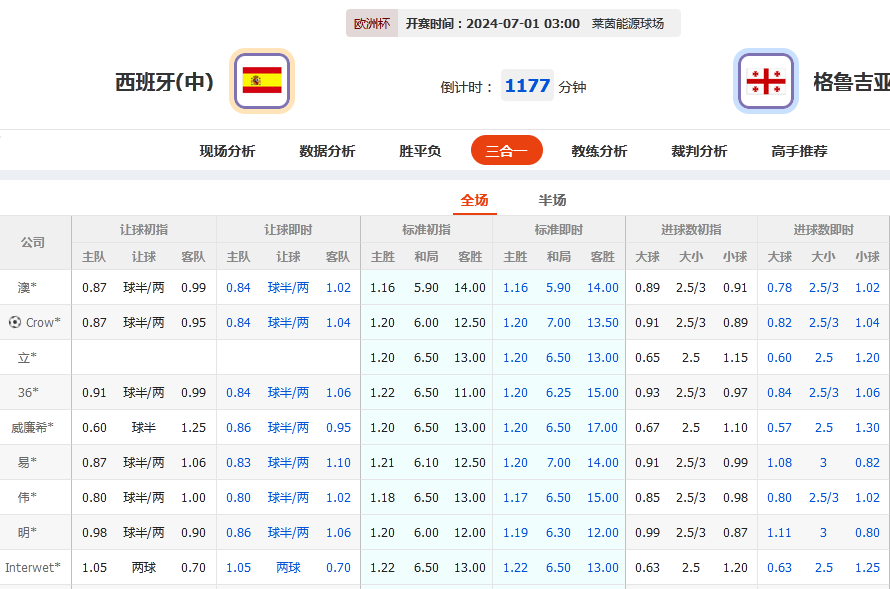Select the 全场 tab
890x589 pixels.
point(475,200)
